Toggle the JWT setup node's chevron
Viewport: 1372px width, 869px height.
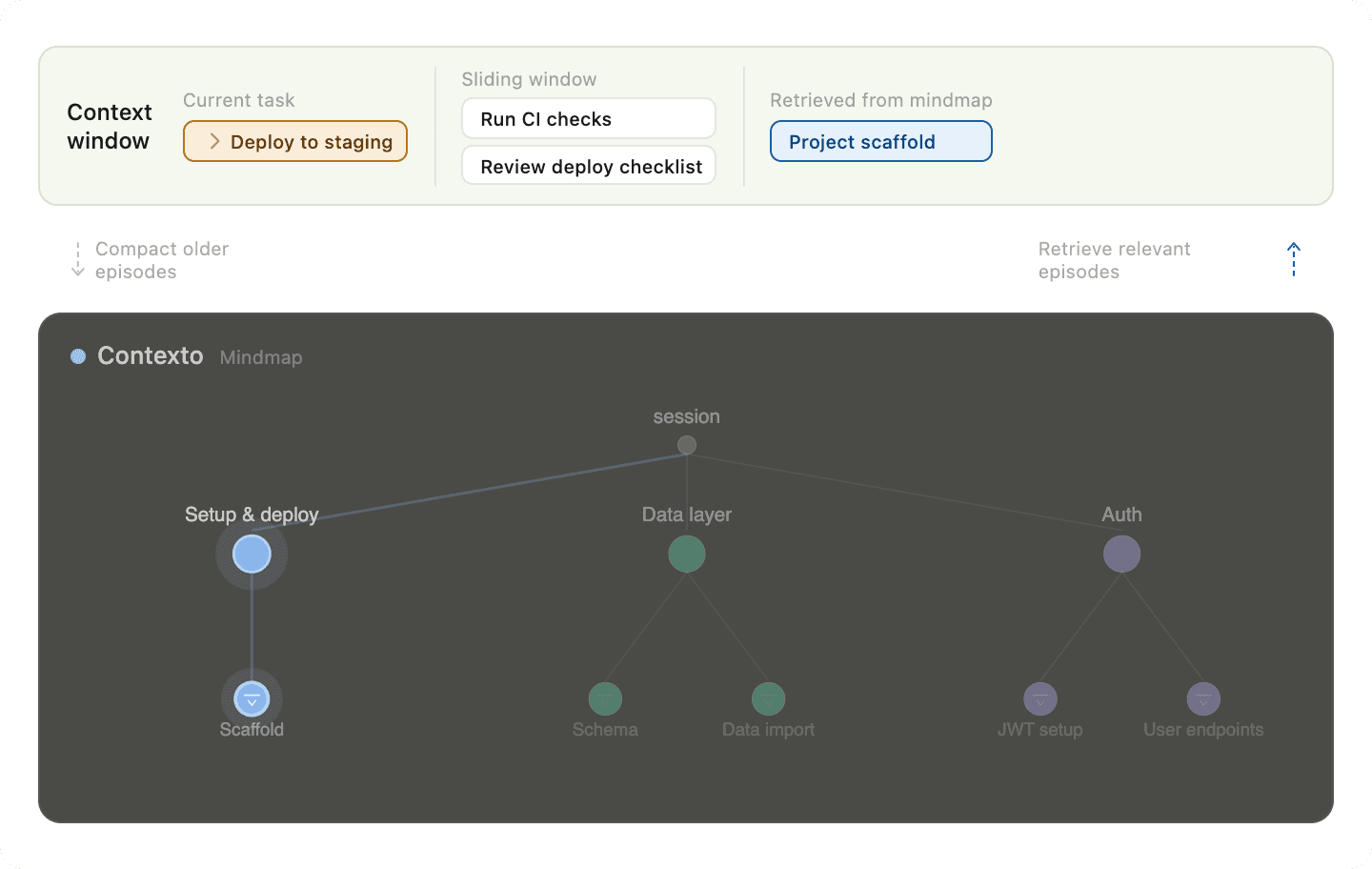point(1039,698)
